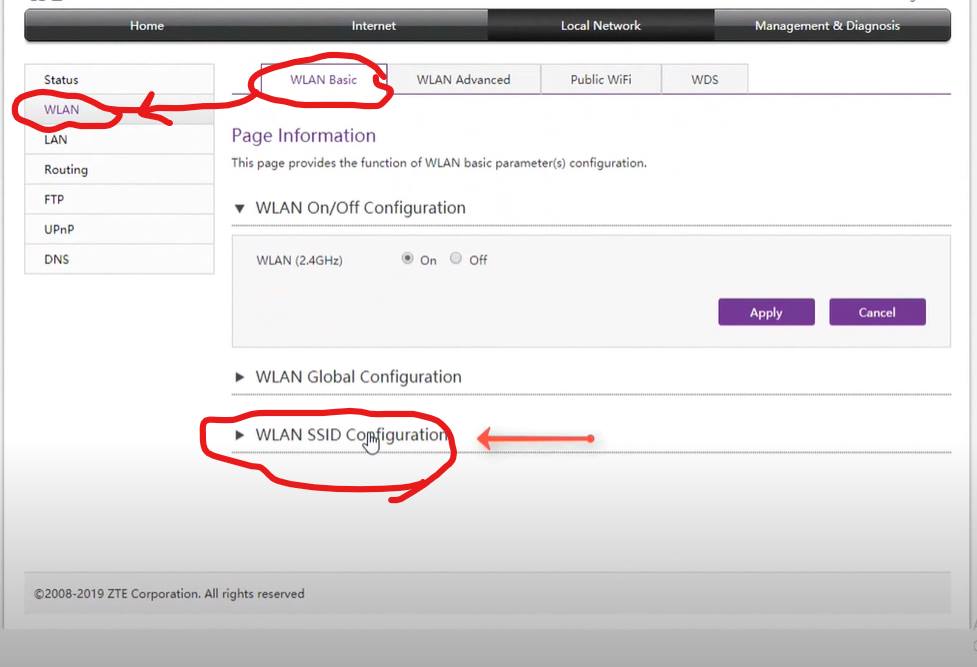Select the WLAN 2.4GHz Off radio button
The width and height of the screenshot is (977, 667).
(x=456, y=259)
